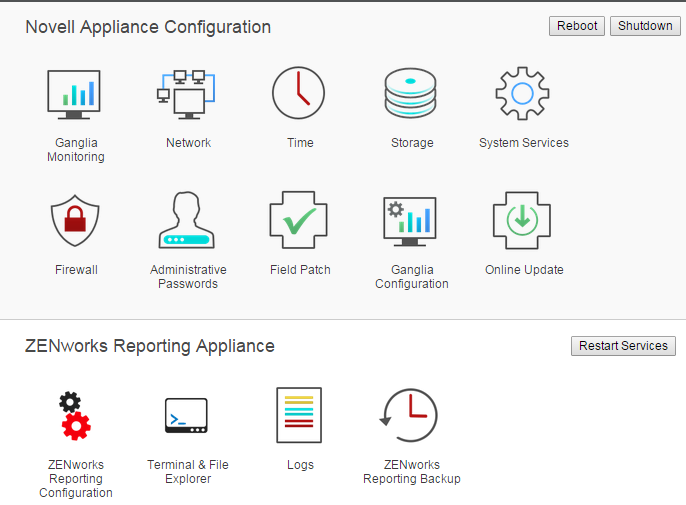
Task: Open the Storage disk icon
Action: click(410, 93)
